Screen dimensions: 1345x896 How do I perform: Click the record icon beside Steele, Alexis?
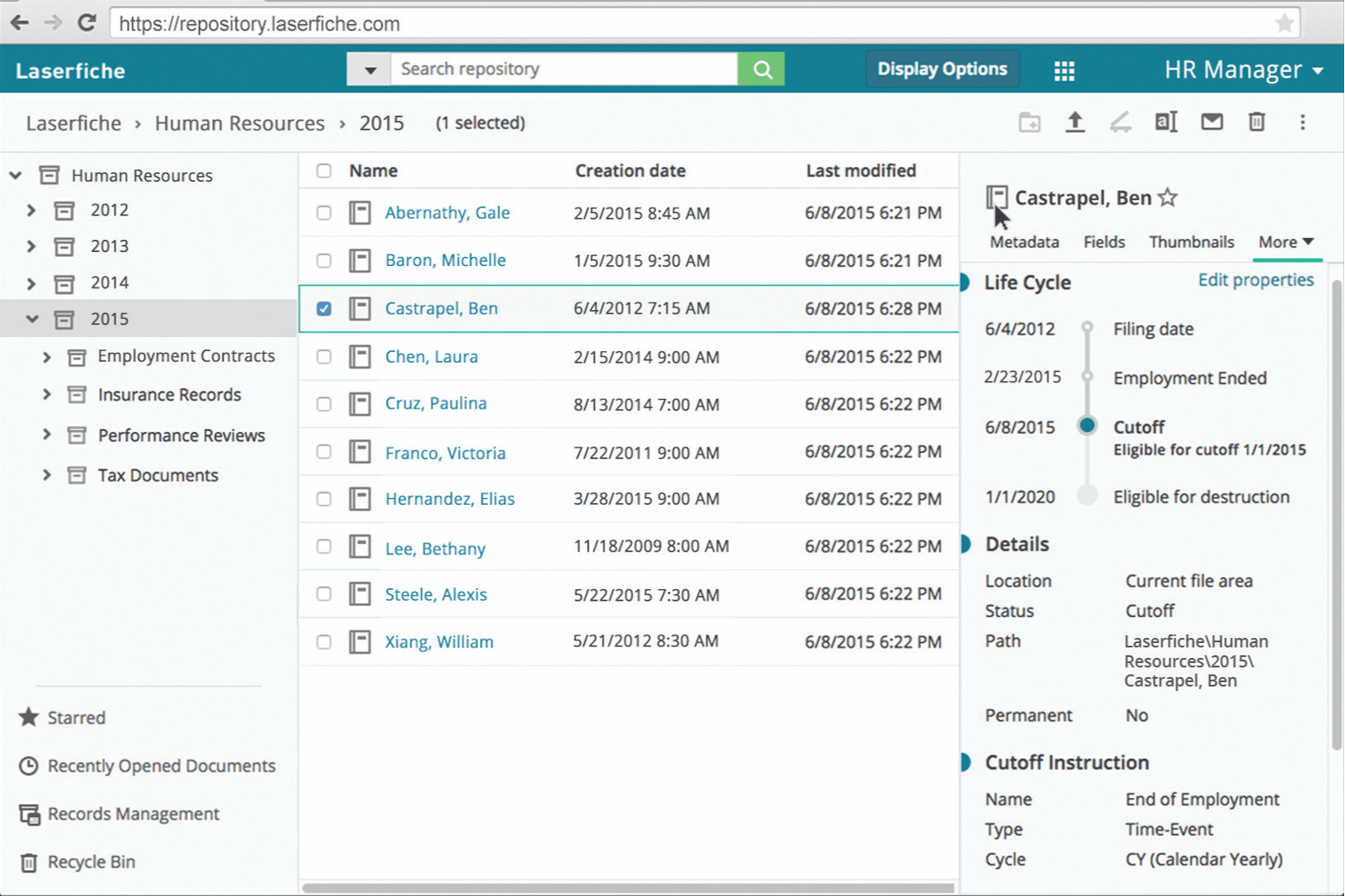pyautogui.click(x=360, y=594)
